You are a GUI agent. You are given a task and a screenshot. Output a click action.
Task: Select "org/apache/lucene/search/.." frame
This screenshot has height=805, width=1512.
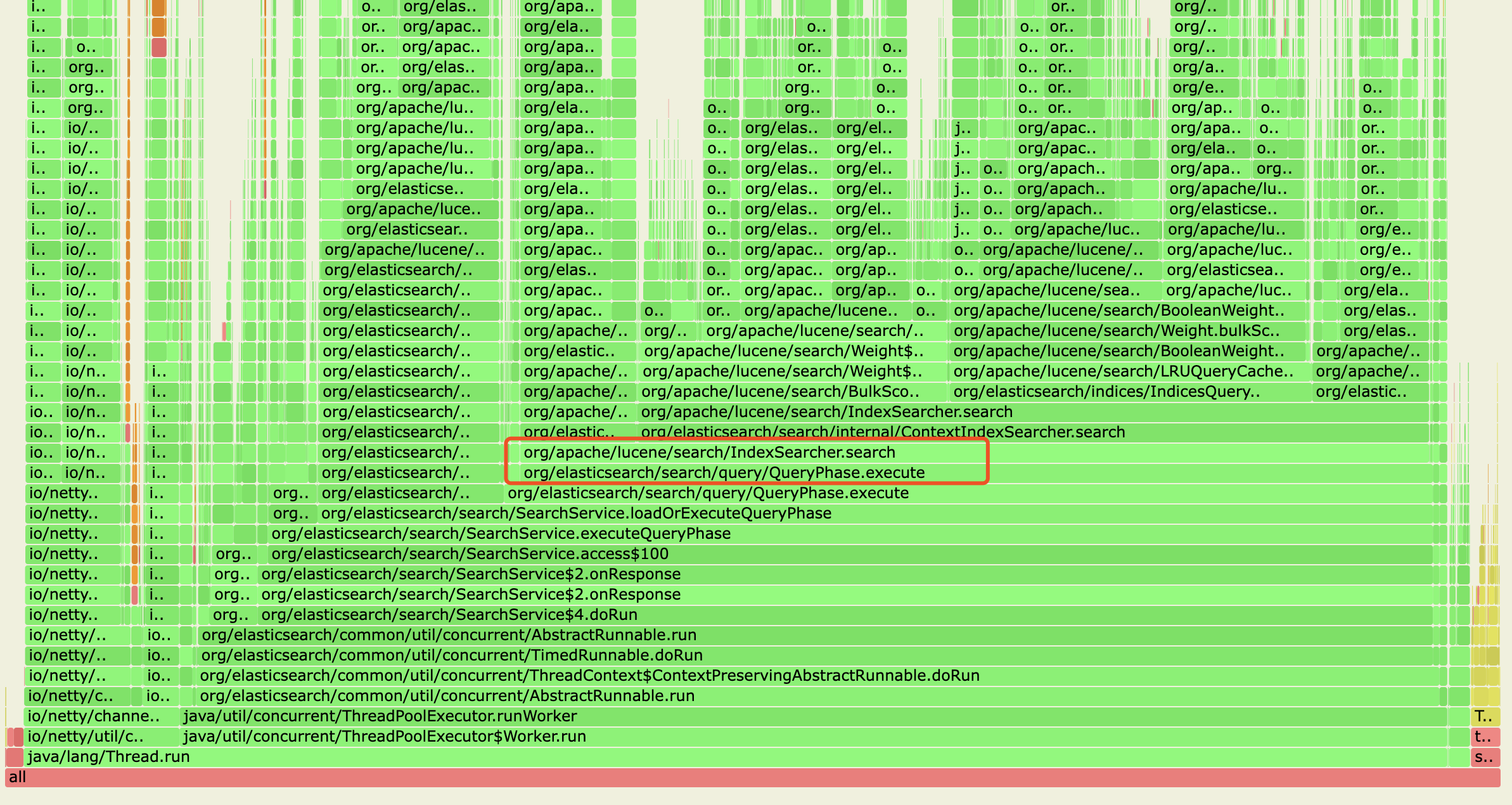click(x=824, y=331)
